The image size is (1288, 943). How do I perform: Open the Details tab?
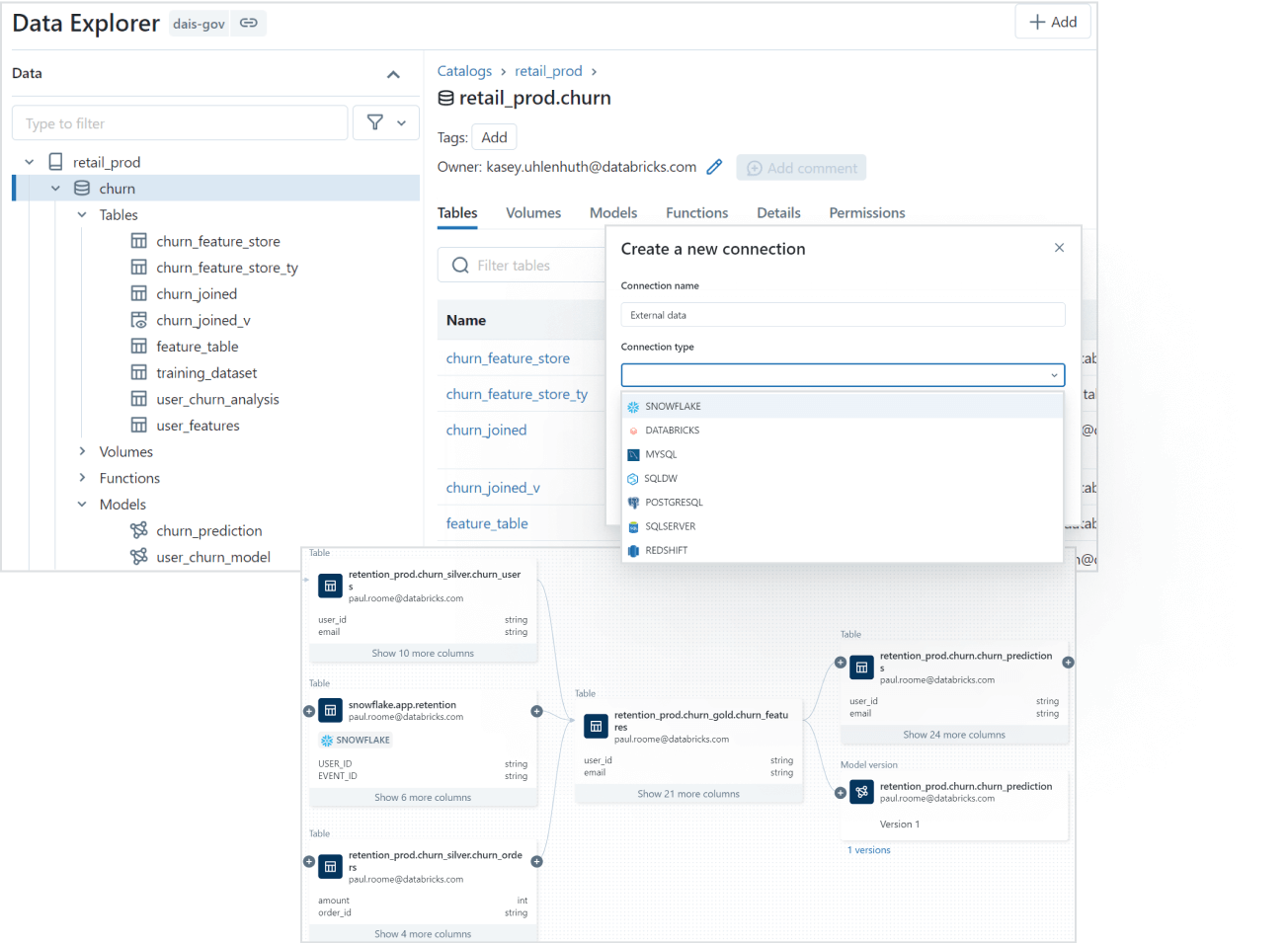click(778, 212)
